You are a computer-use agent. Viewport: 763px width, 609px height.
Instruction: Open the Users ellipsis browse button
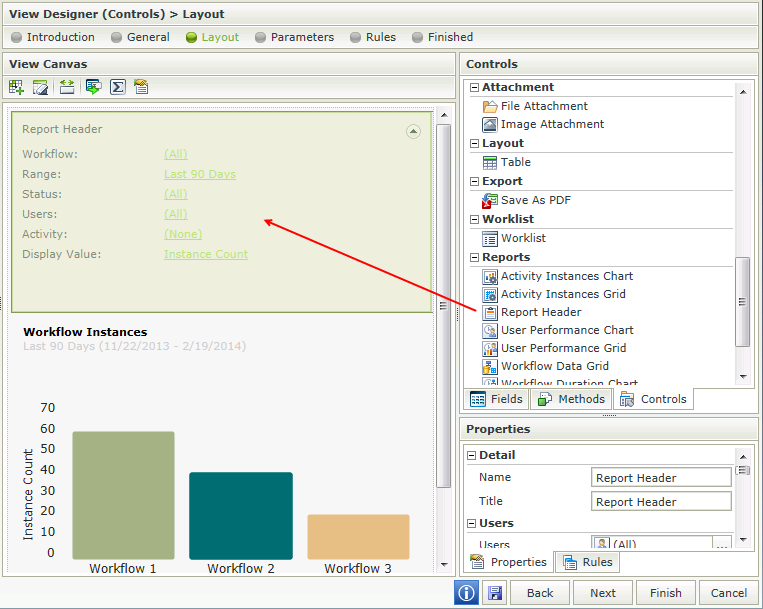(722, 543)
